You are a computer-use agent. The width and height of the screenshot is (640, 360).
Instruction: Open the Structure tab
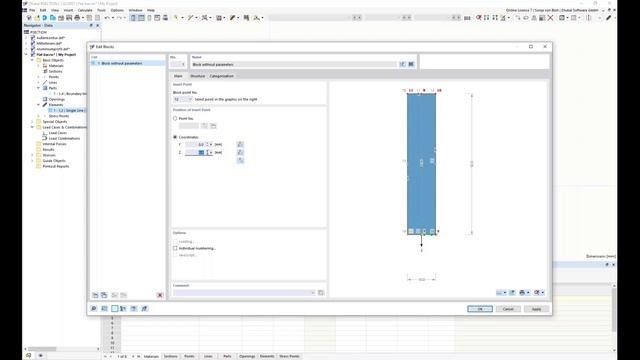(198, 76)
